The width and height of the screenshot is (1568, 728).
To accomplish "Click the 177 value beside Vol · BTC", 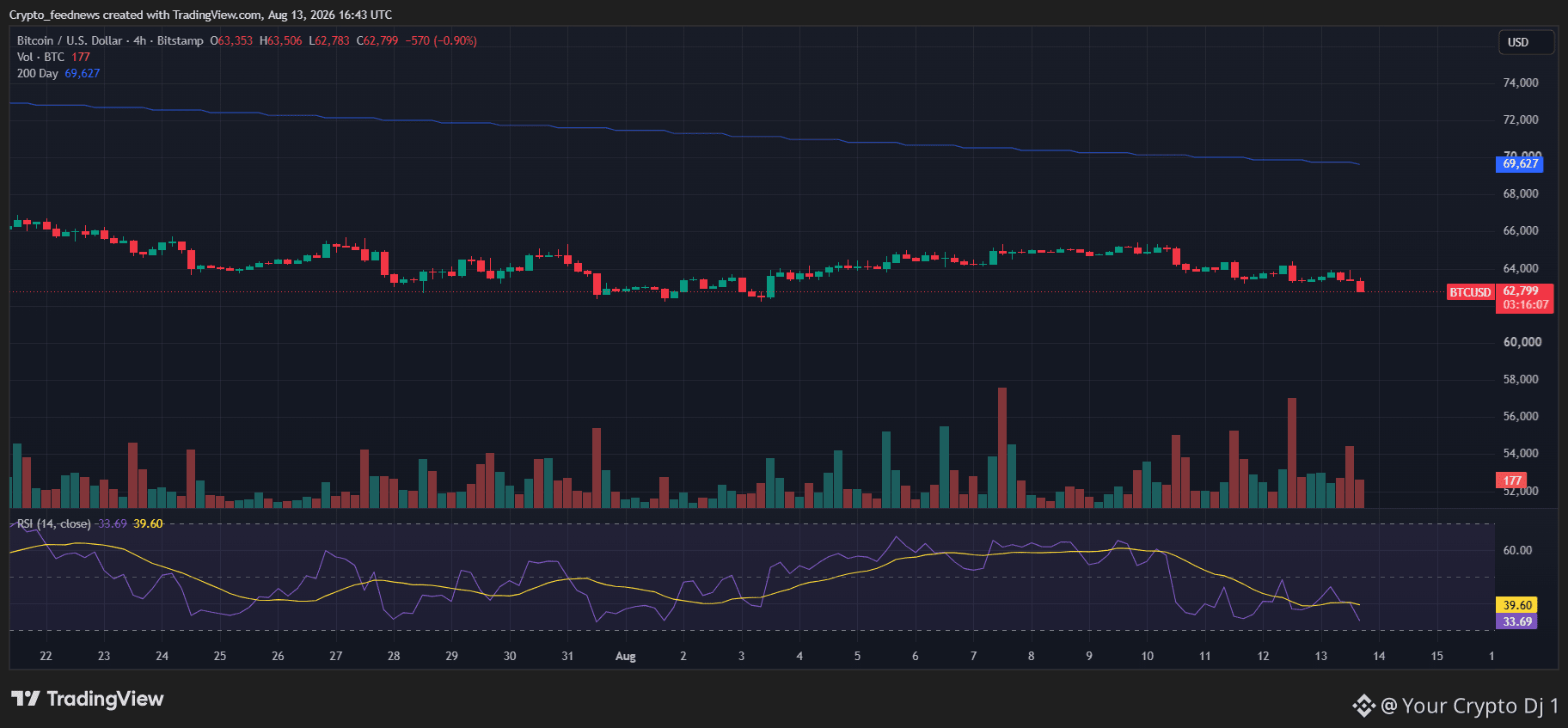I will coord(81,57).
